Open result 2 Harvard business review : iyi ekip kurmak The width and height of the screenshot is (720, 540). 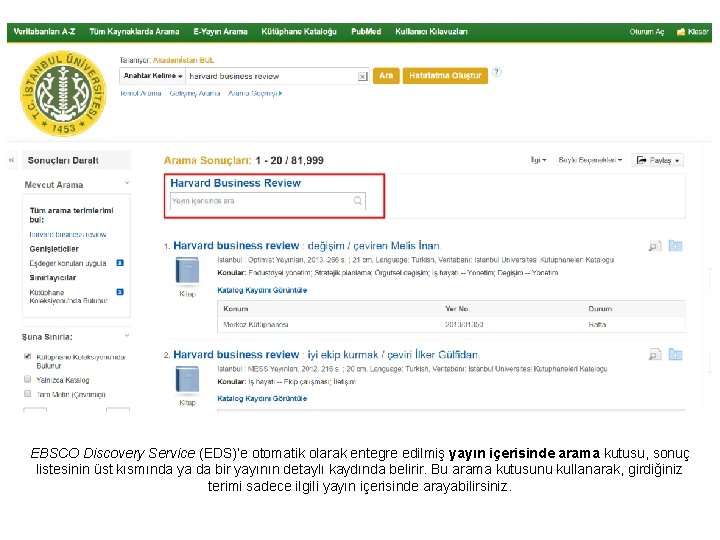tap(326, 354)
